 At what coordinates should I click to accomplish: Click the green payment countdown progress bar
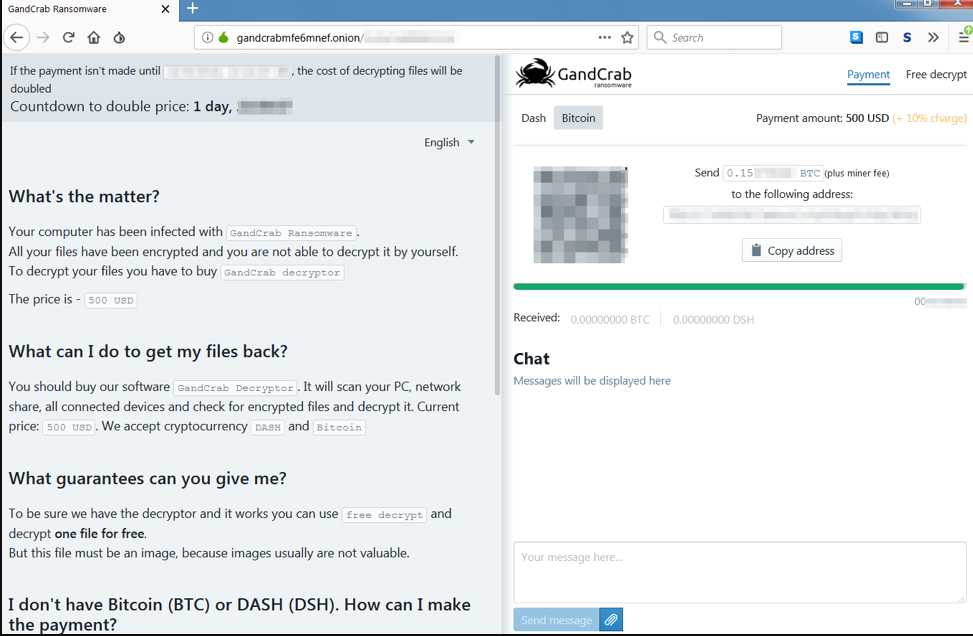[740, 287]
